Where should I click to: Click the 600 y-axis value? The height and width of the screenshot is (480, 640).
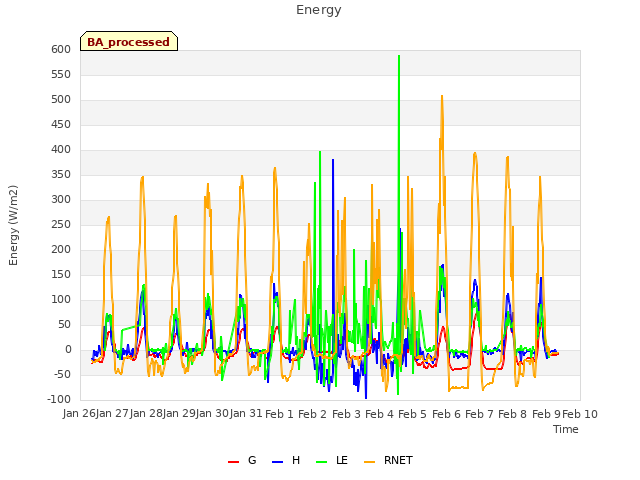click(x=61, y=49)
